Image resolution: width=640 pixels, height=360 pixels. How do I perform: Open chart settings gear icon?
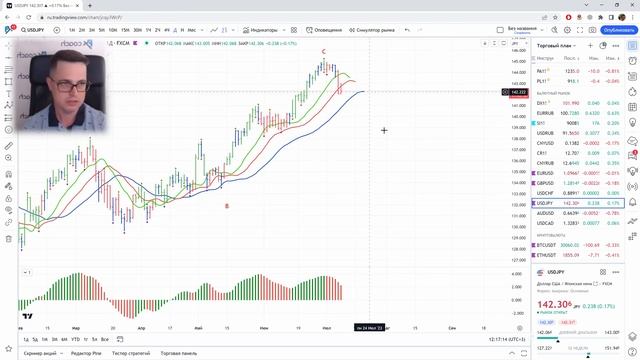(567, 30)
